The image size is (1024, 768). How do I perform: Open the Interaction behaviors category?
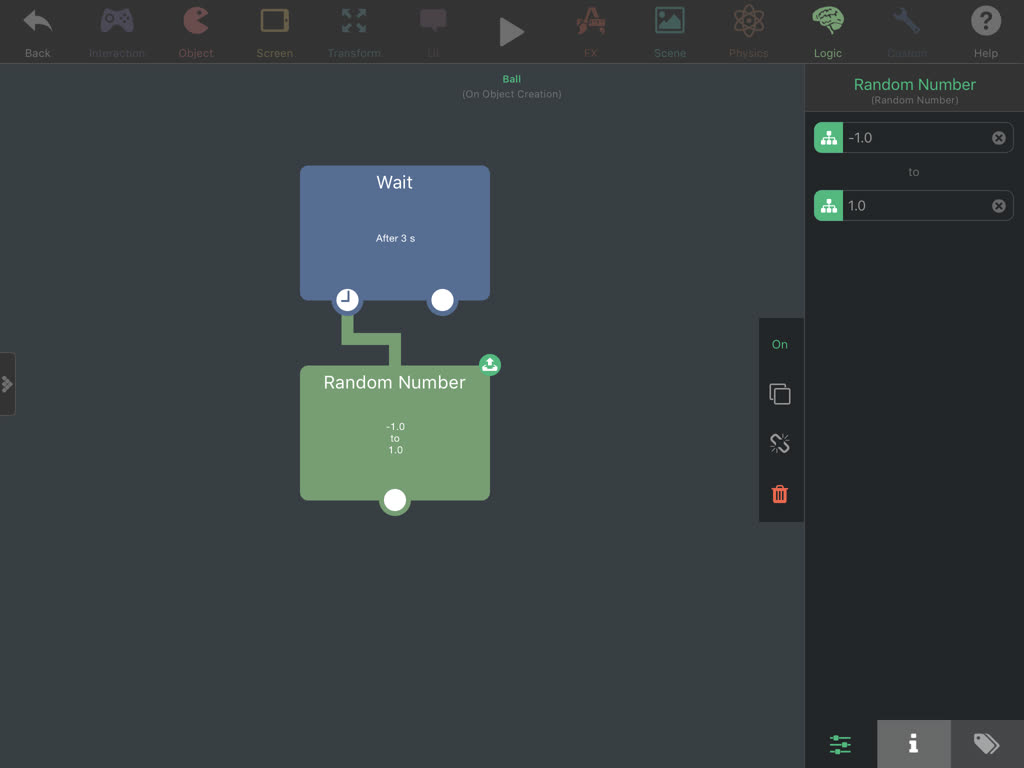[117, 31]
